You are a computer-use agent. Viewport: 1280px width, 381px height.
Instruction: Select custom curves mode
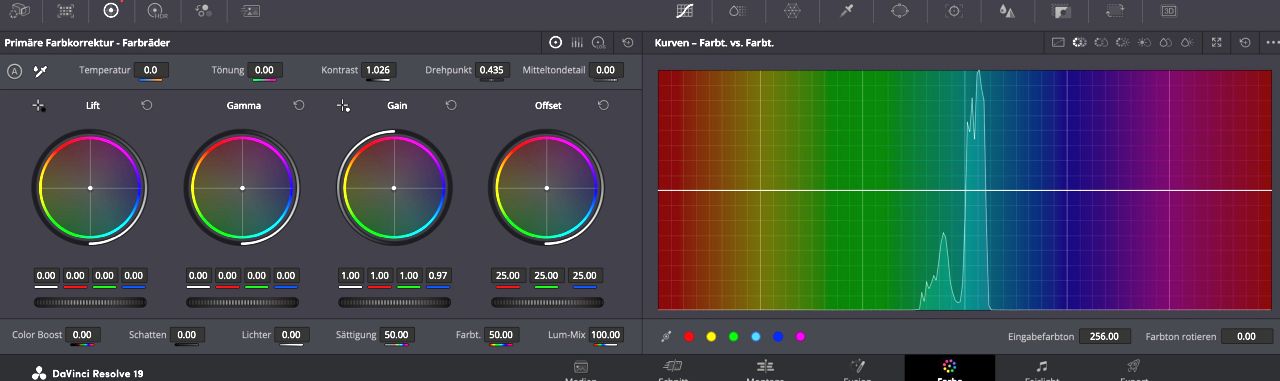[x=1058, y=43]
